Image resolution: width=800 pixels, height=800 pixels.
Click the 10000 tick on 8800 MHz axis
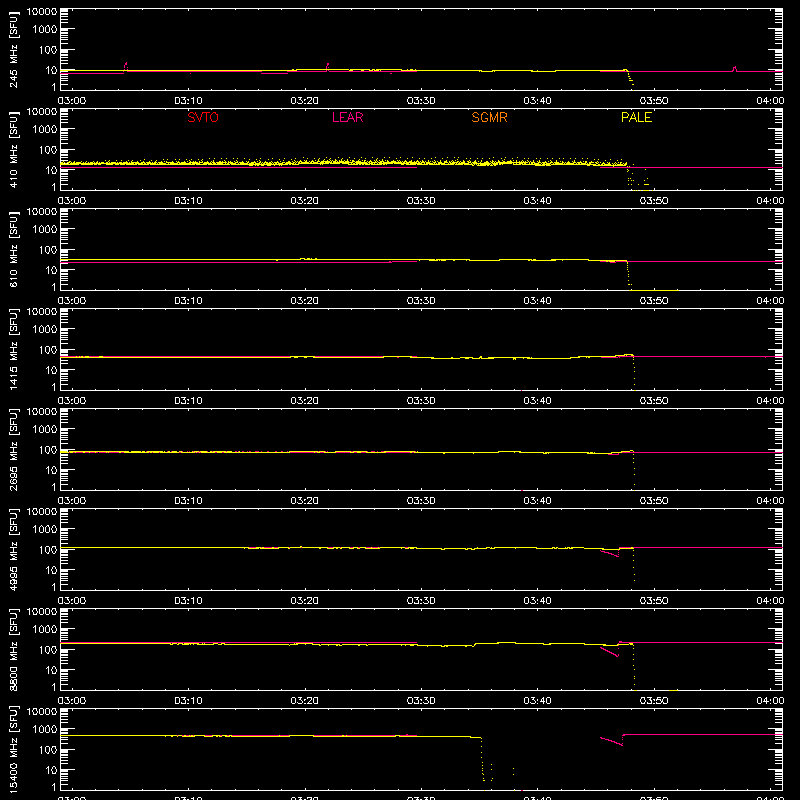pyautogui.click(x=42, y=612)
